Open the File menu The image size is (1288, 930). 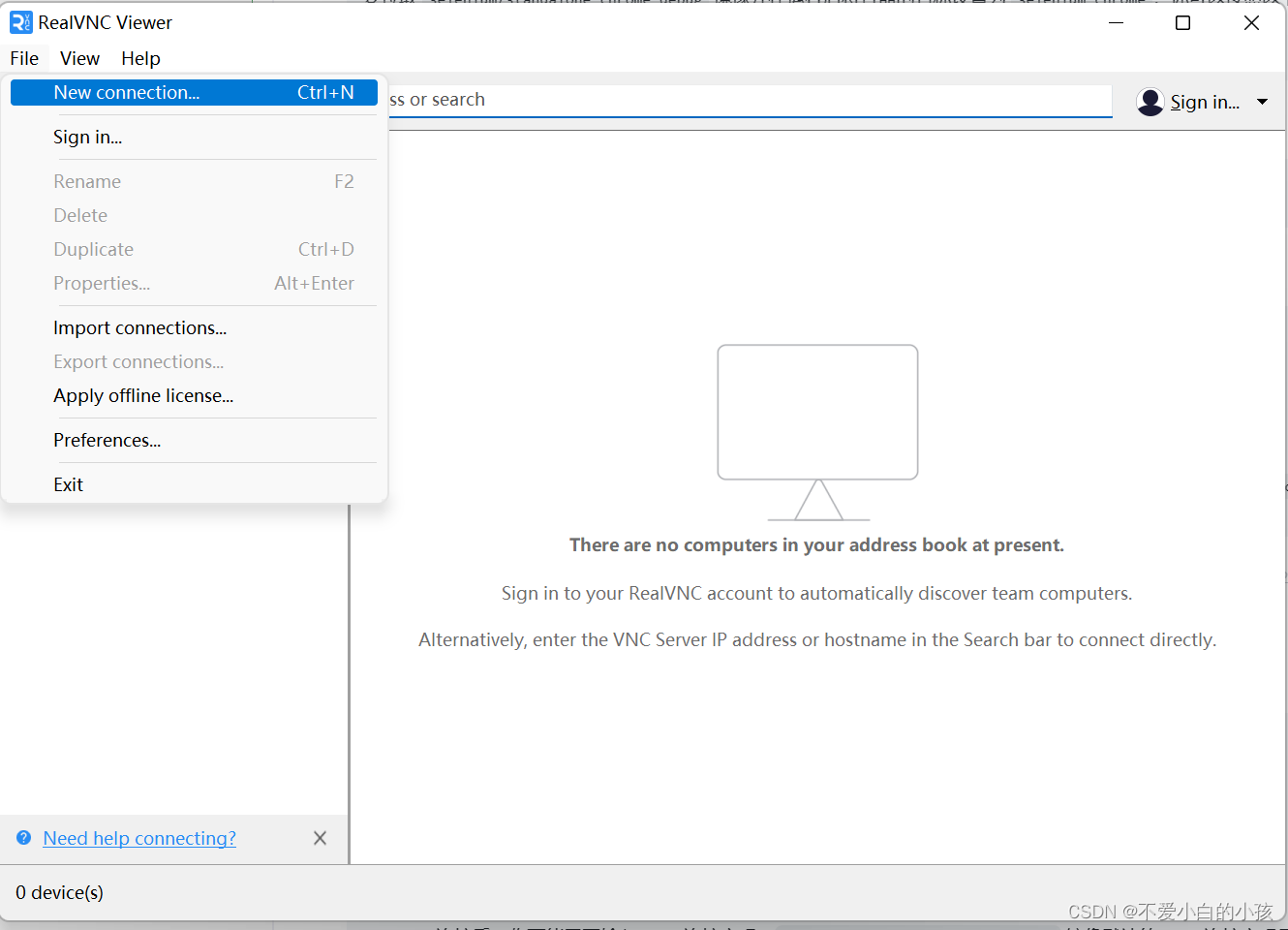coord(24,58)
